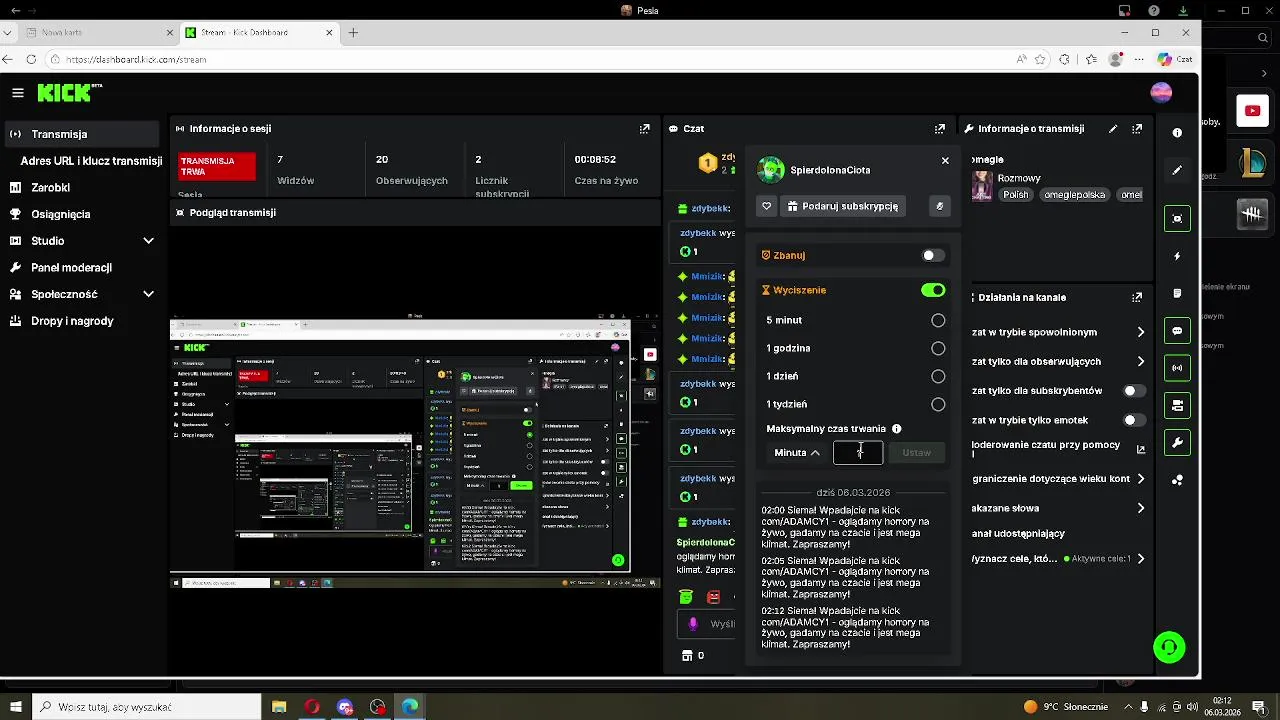Open the shop icon below the chat input
Screen dimensions: 1280x720
(x=687, y=656)
